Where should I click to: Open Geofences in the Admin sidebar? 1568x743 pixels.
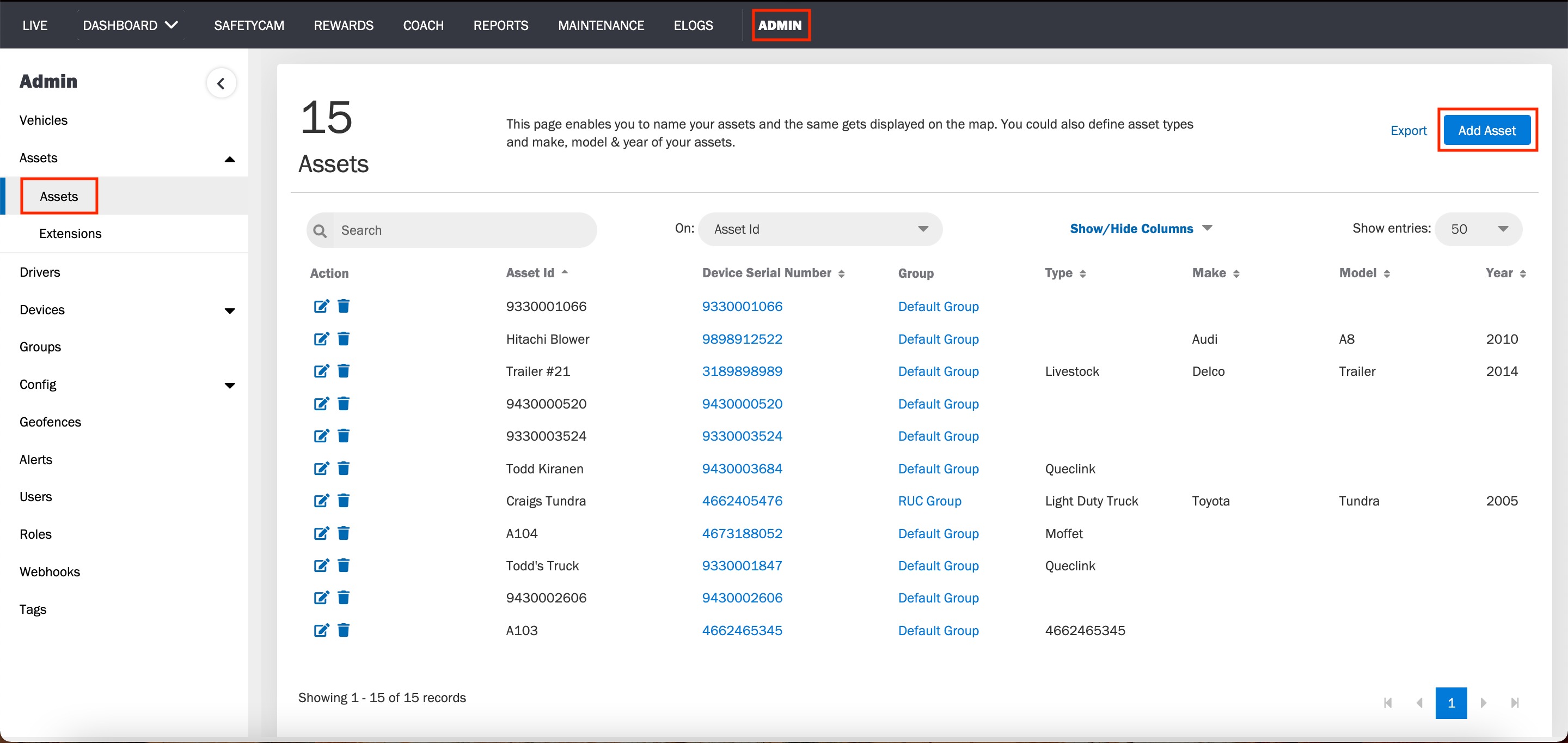[50, 422]
